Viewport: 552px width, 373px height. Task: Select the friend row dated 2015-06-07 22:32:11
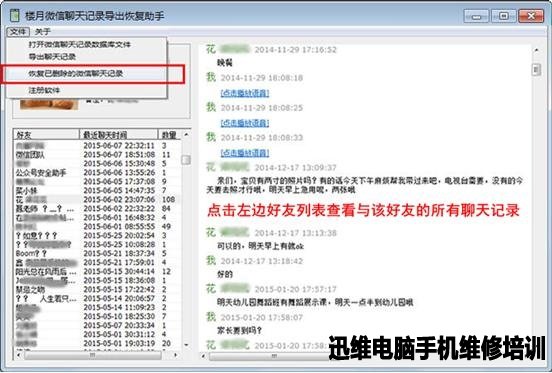[x=97, y=146]
